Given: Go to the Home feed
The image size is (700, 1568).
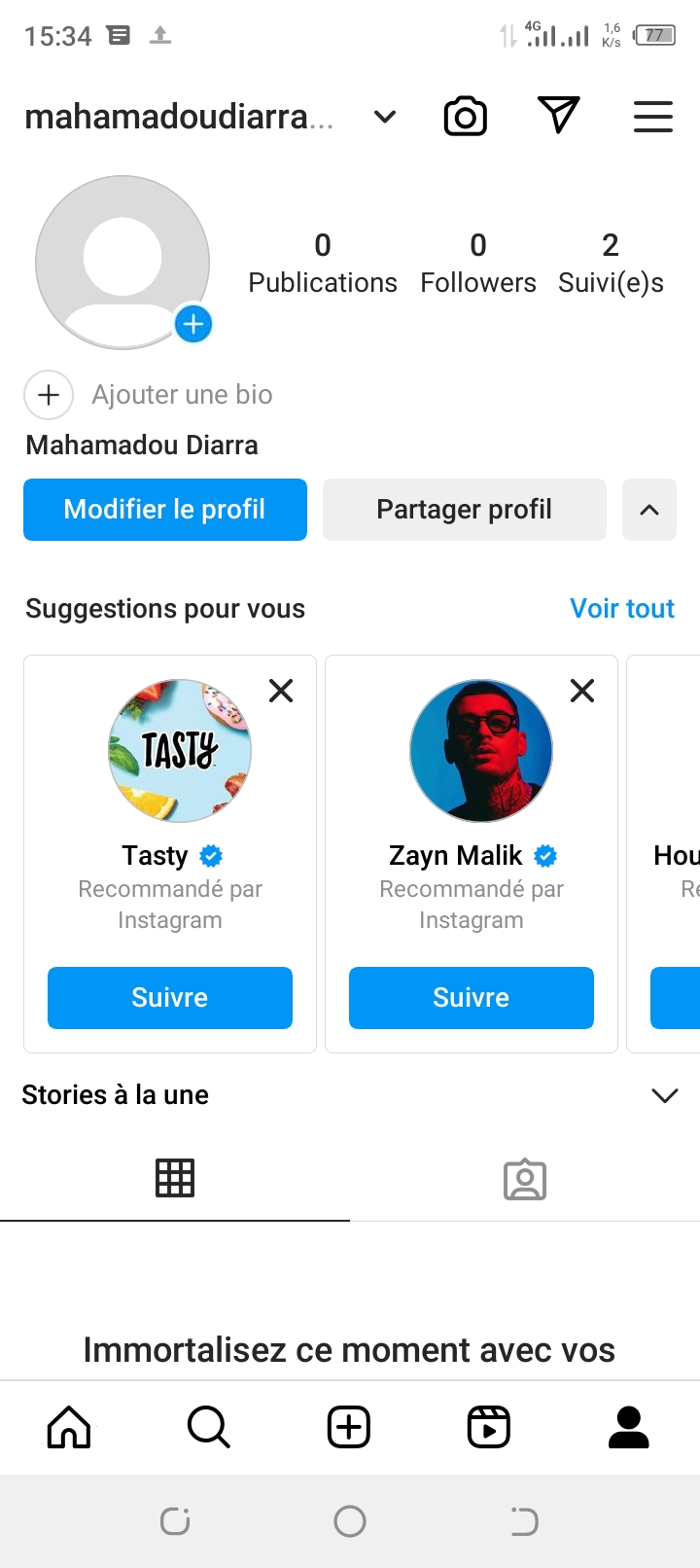Looking at the screenshot, I should [69, 1427].
